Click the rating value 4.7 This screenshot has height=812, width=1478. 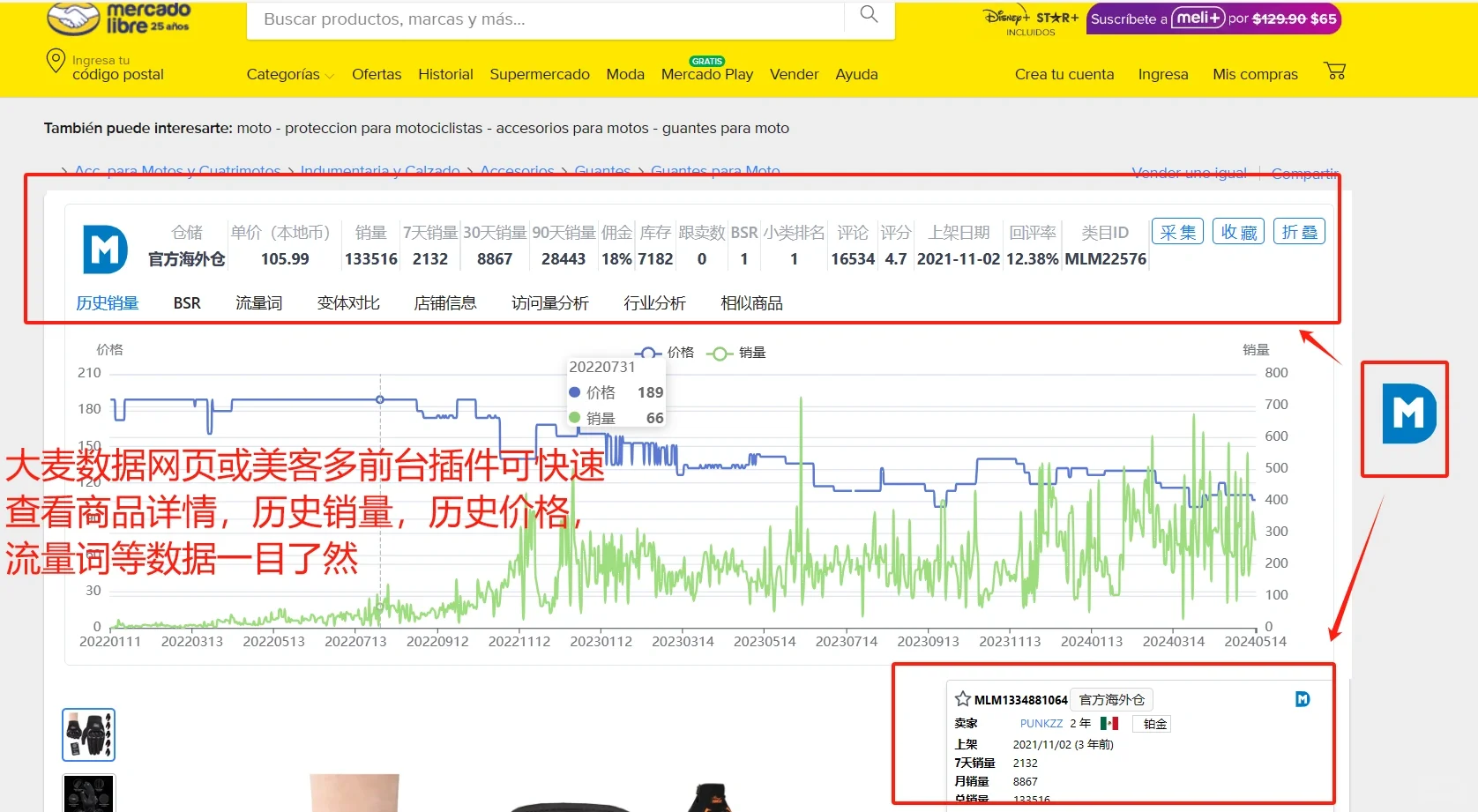896,259
